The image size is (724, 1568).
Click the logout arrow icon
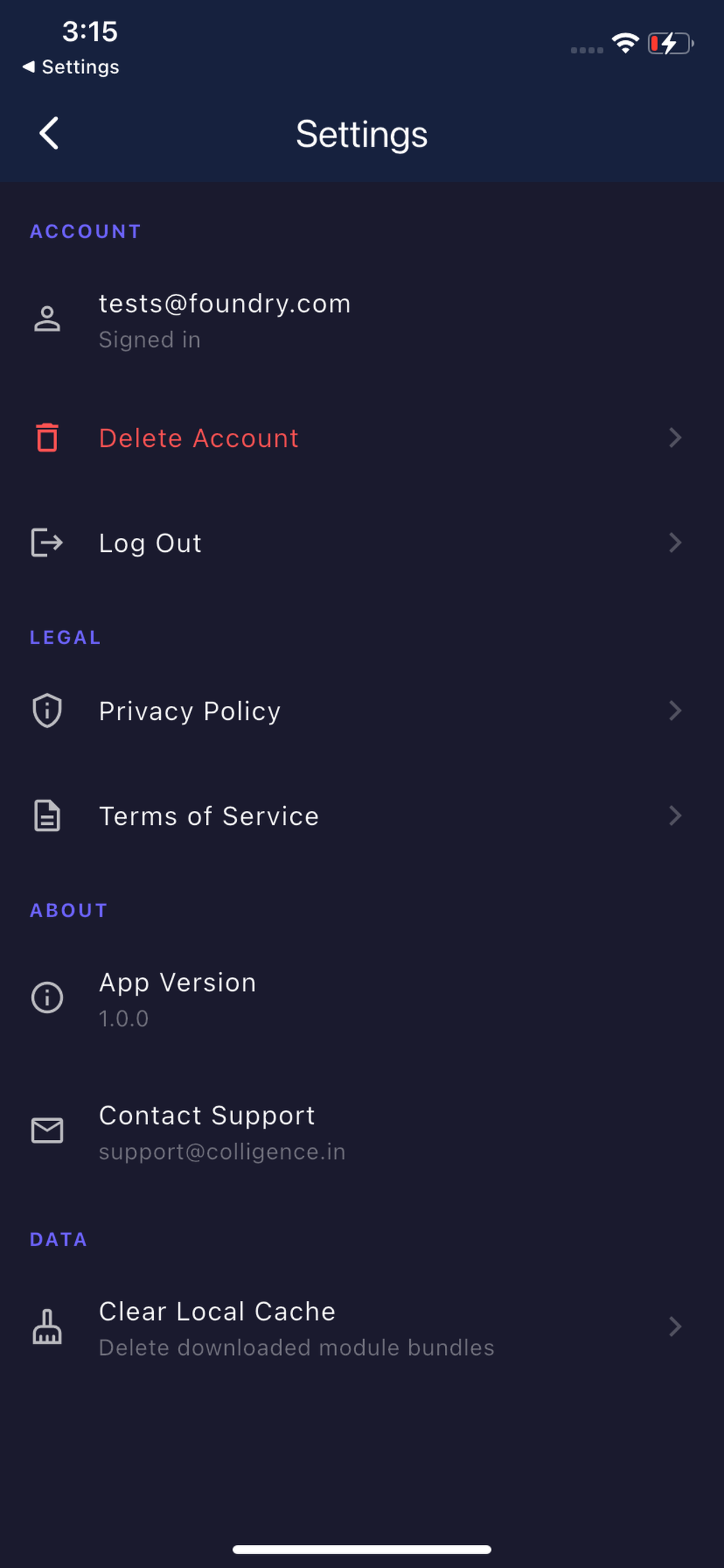pos(47,542)
